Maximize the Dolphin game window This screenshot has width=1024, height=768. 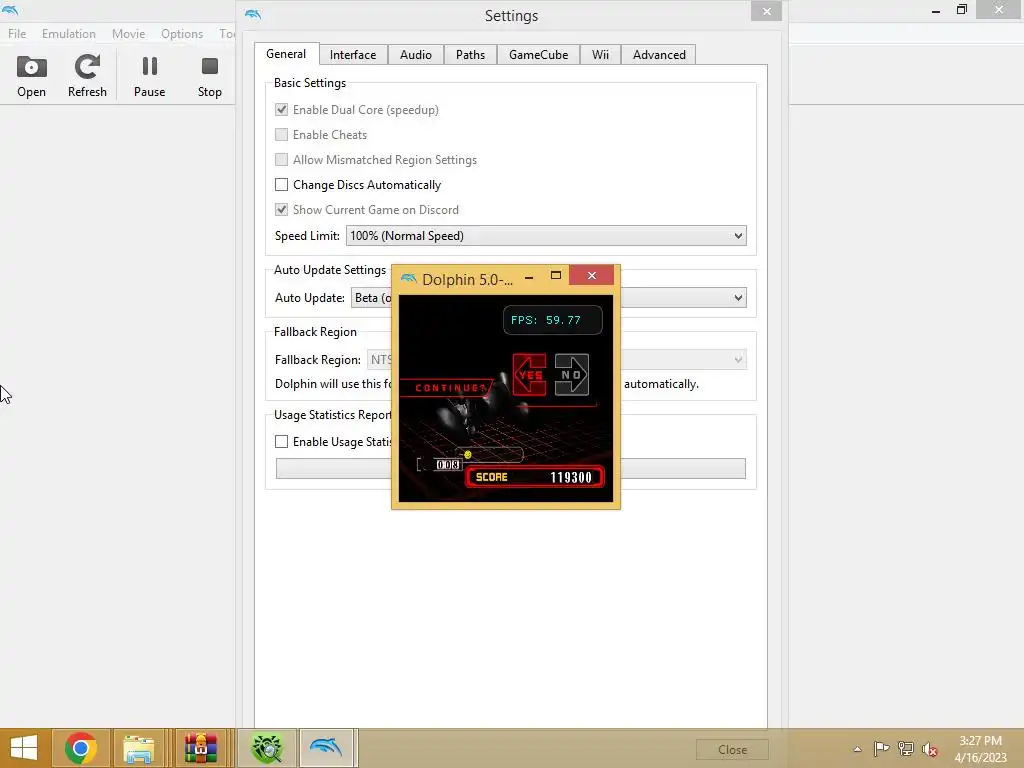click(556, 276)
